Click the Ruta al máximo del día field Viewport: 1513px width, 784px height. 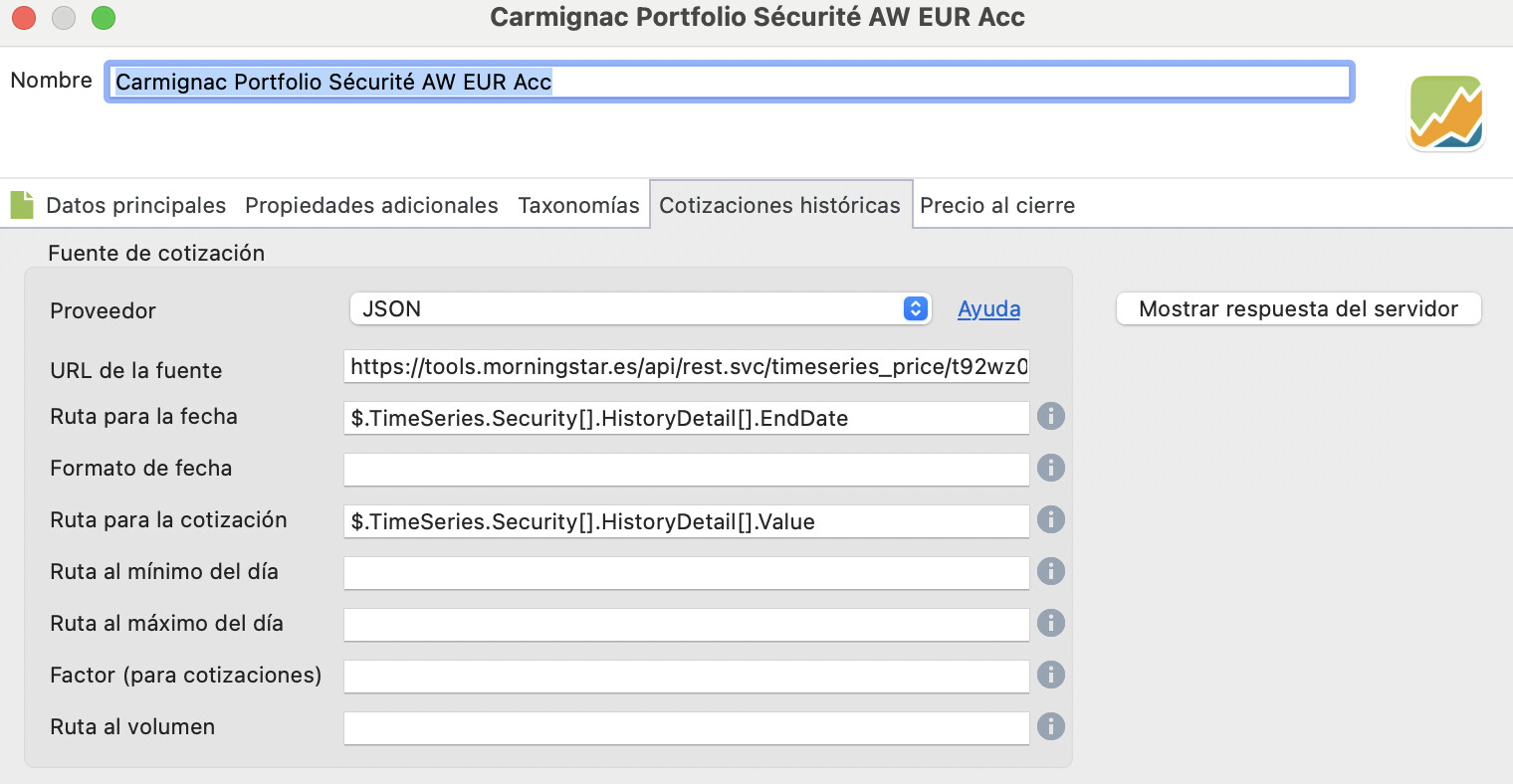pos(686,625)
